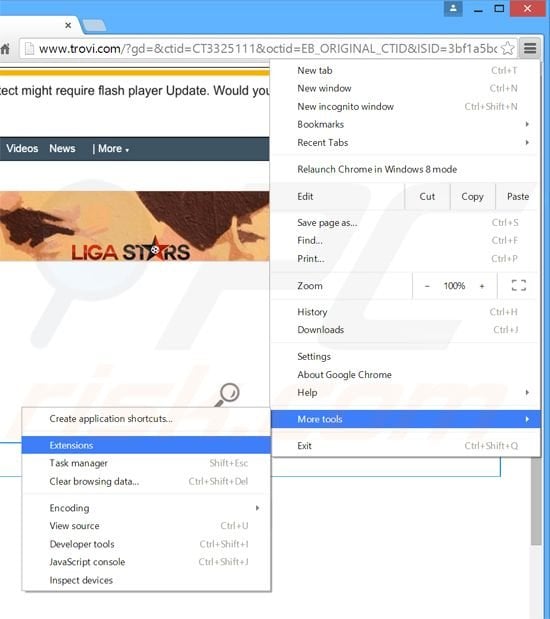550x619 pixels.
Task: Expand the More tools submenu
Action: (x=405, y=419)
